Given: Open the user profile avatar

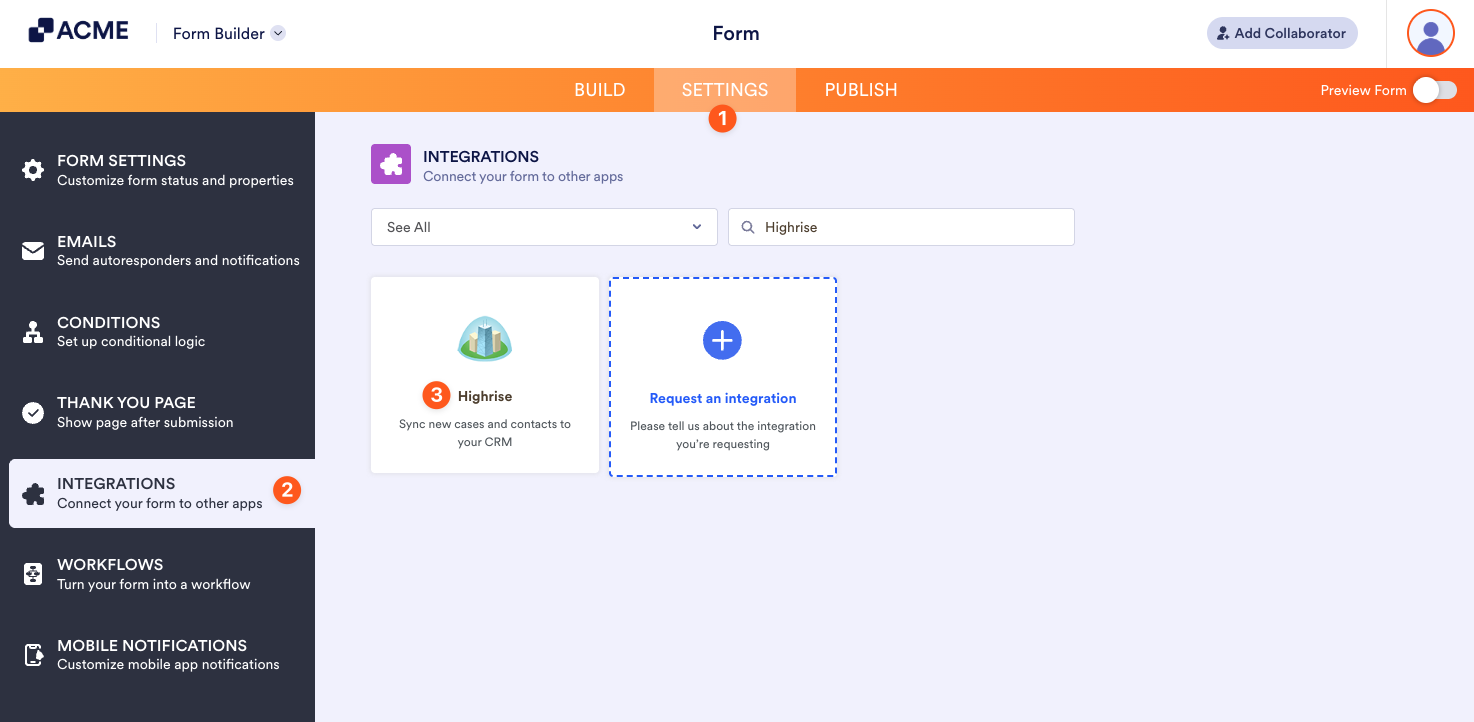Looking at the screenshot, I should 1430,33.
